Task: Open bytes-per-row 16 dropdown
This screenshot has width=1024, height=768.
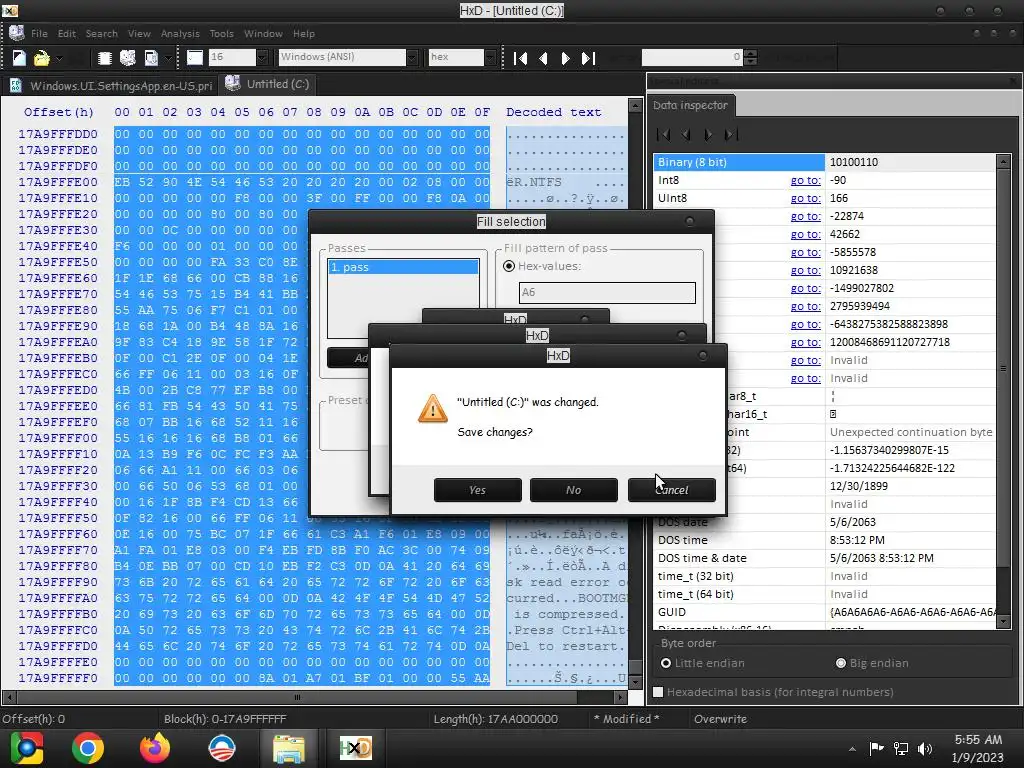Action: tap(262, 57)
